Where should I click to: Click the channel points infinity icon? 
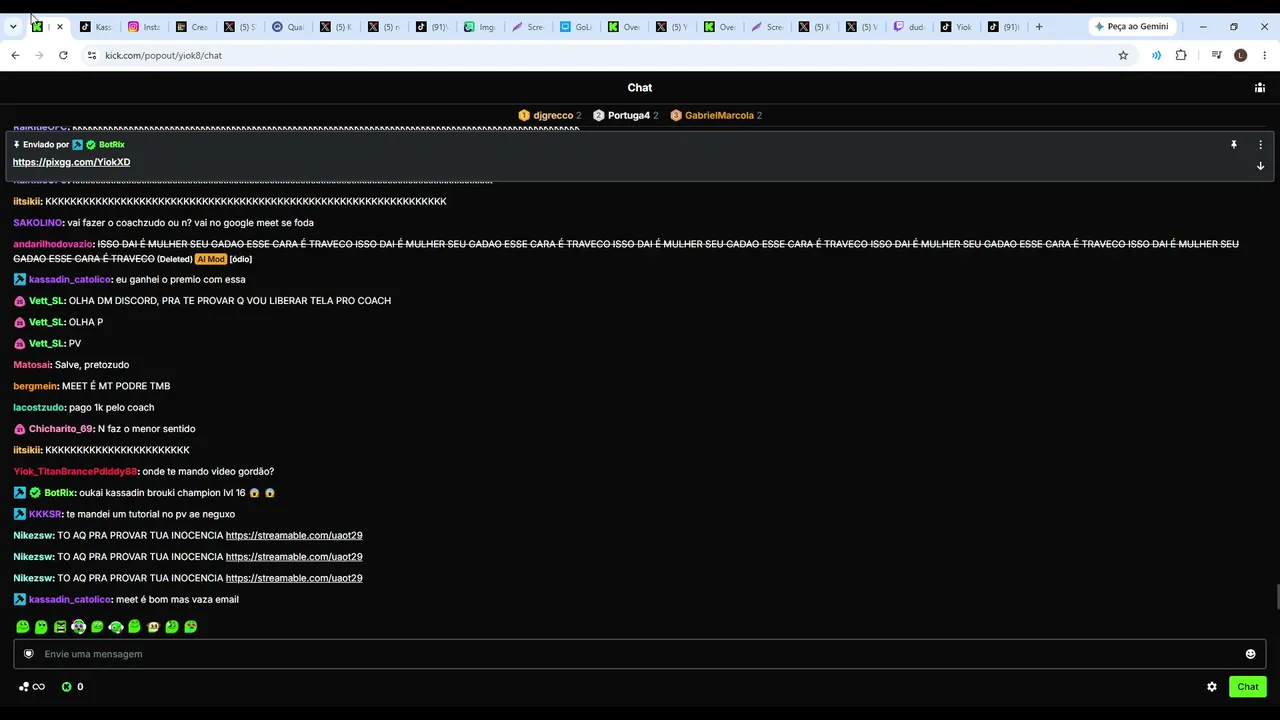tap(39, 687)
